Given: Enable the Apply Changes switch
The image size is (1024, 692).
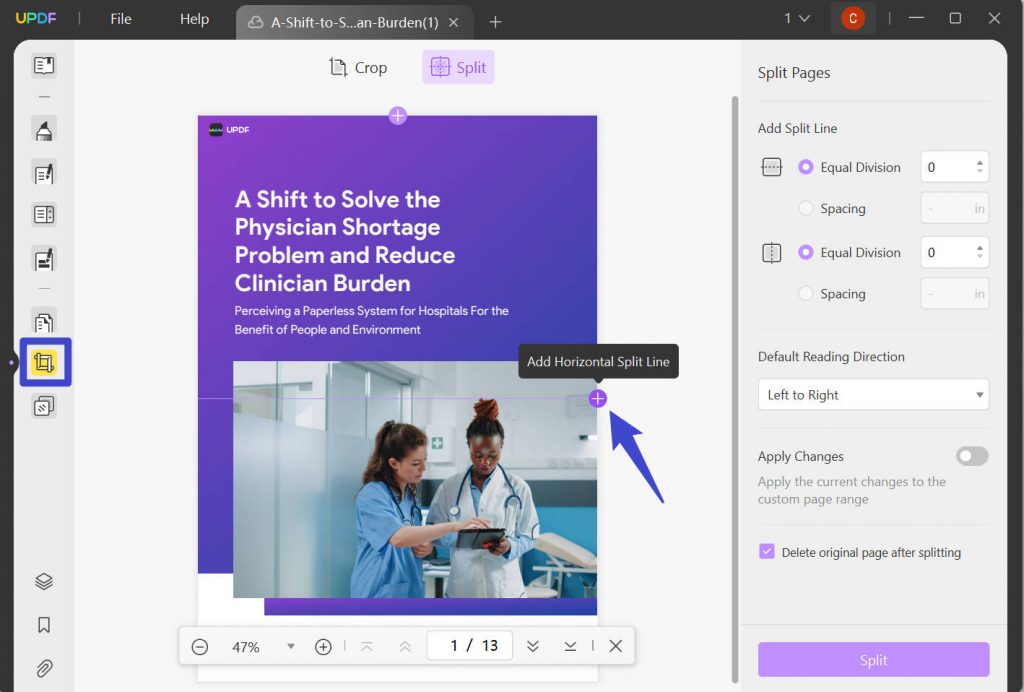Looking at the screenshot, I should tap(971, 456).
